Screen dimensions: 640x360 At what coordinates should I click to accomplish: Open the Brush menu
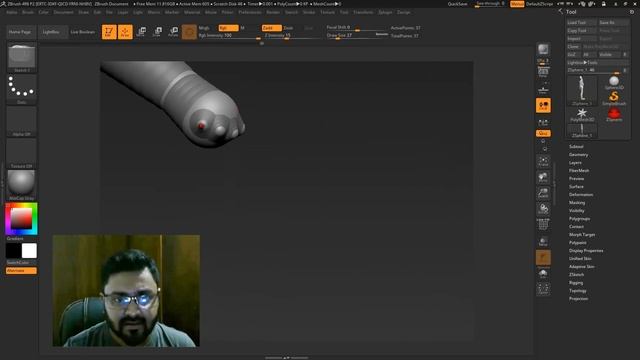[x=28, y=12]
